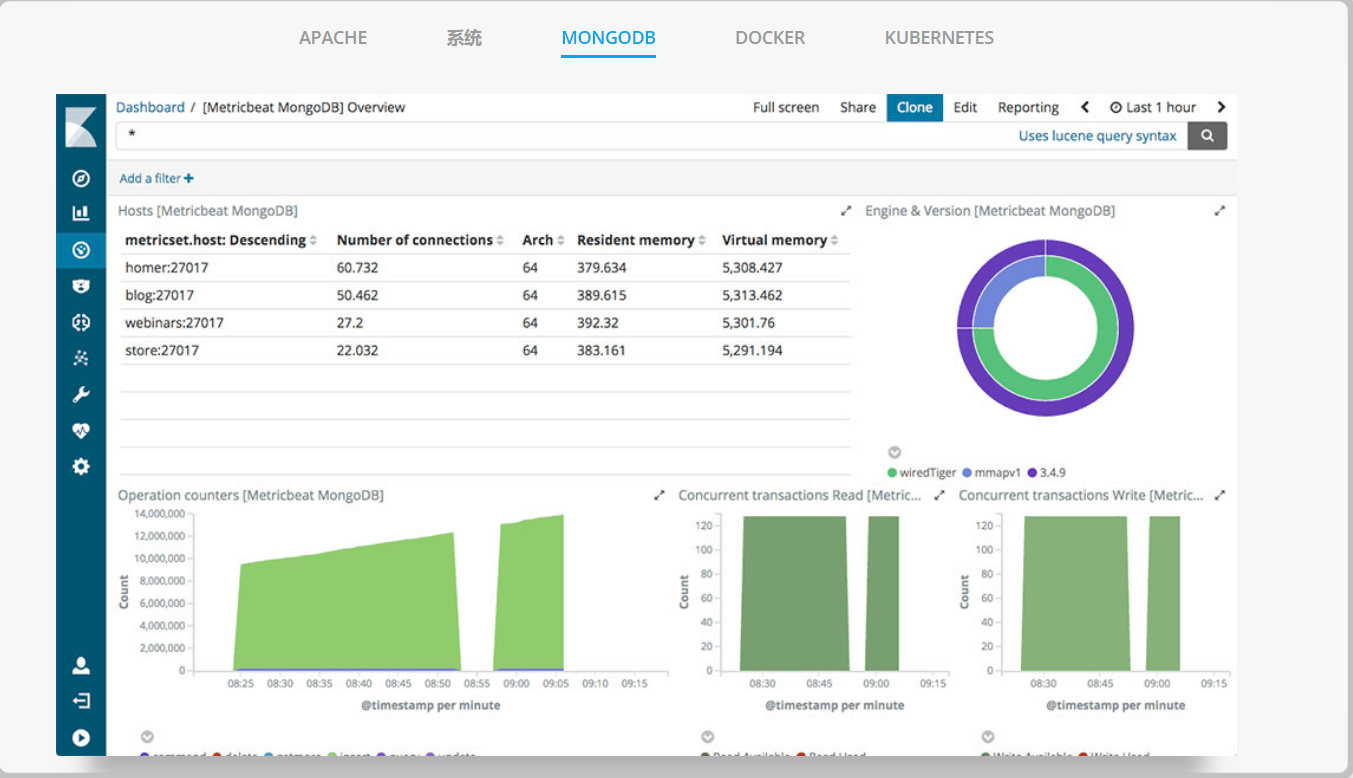The height and width of the screenshot is (778, 1353).
Task: Go to next time range arrow
Action: point(1221,107)
